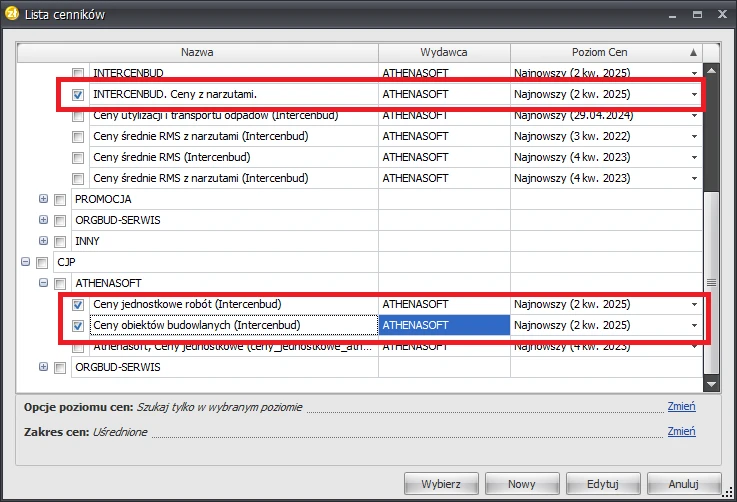Select the PROMOCJA row label
Viewport: 737px width, 502px height.
(103, 199)
